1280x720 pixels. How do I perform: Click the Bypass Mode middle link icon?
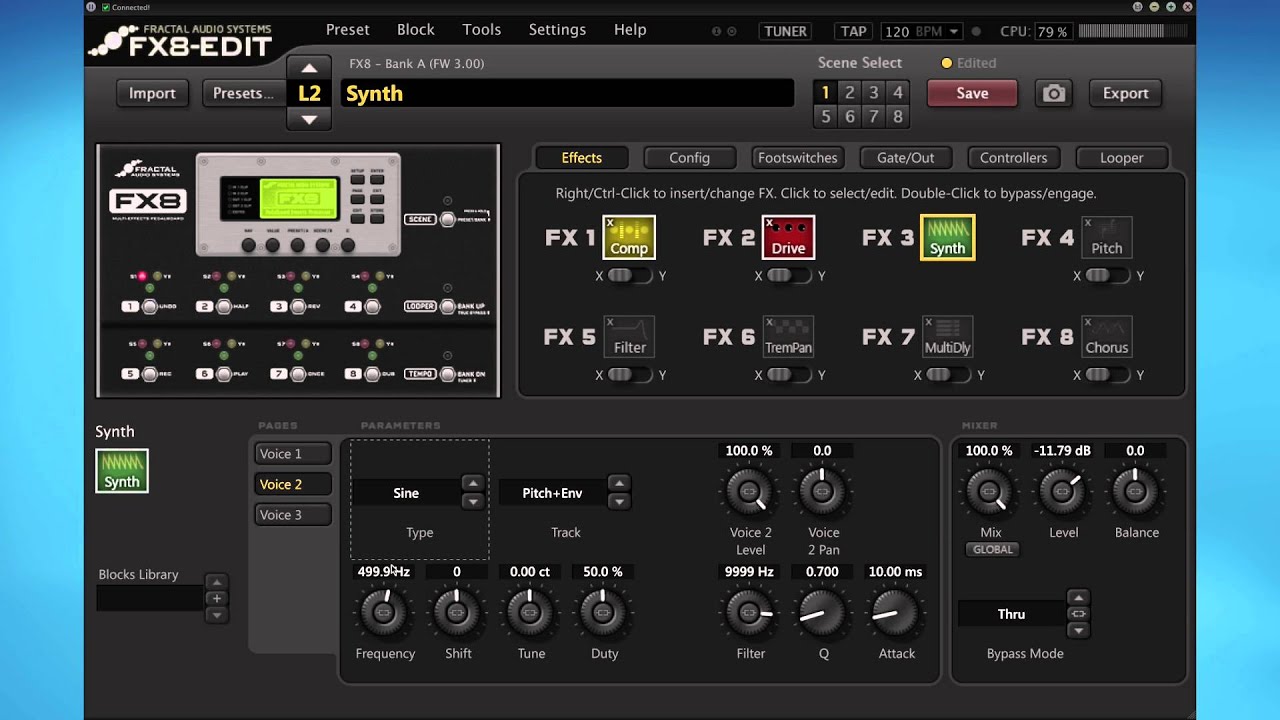click(1077, 614)
